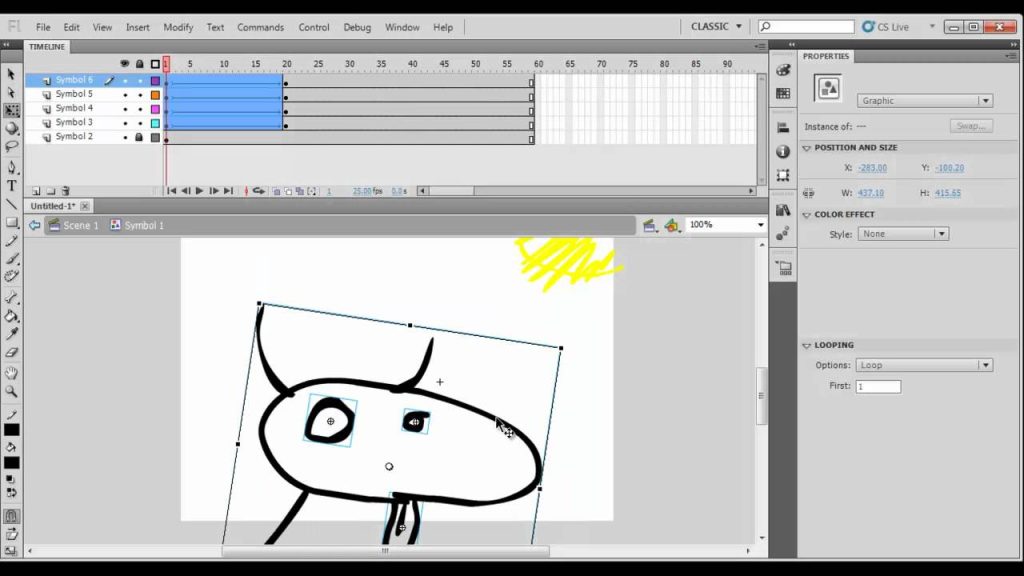The image size is (1024, 576).
Task: Select the Eraser tool
Action: 11,353
